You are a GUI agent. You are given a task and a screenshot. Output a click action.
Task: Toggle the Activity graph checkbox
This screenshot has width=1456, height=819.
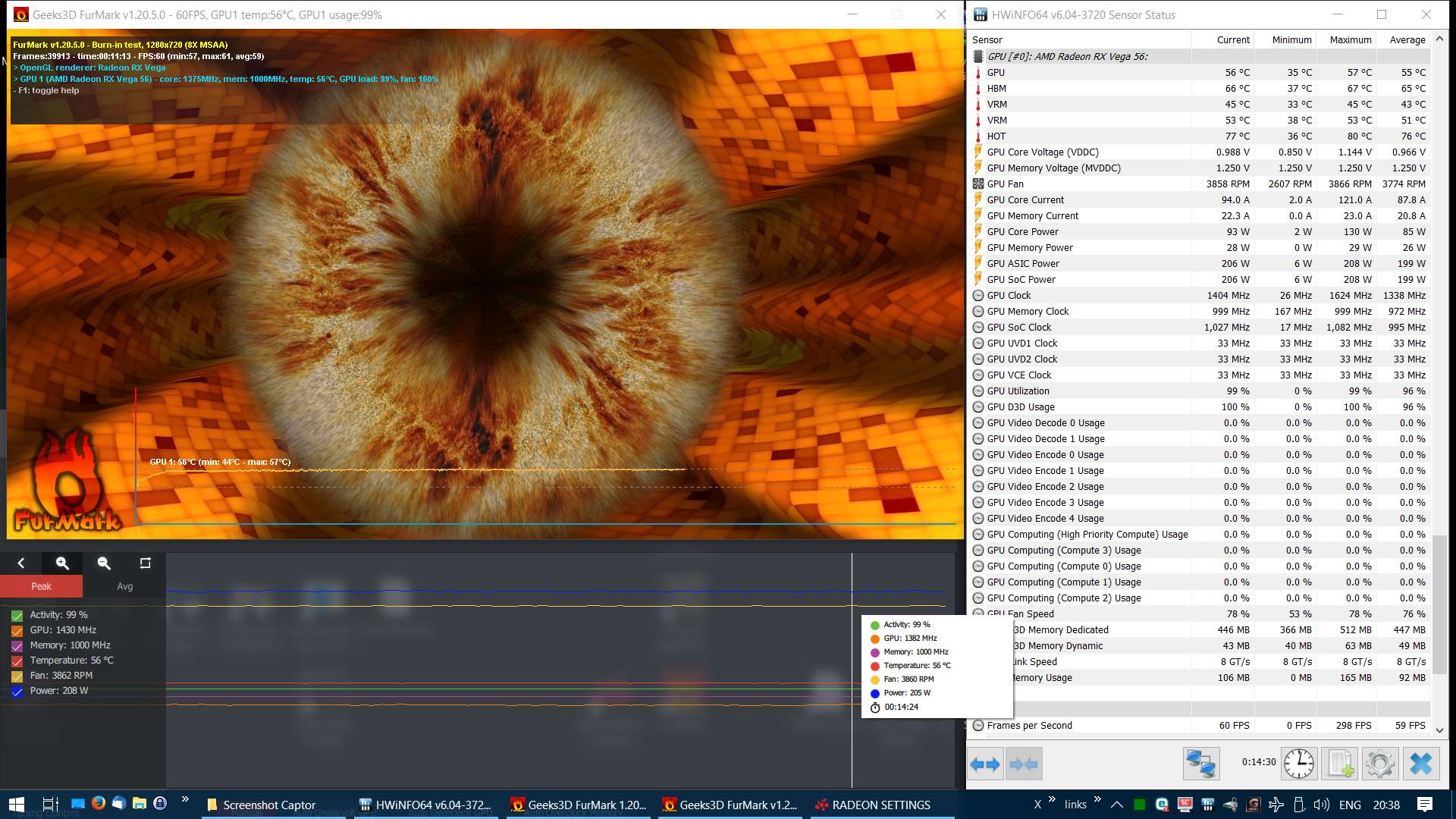tap(17, 615)
